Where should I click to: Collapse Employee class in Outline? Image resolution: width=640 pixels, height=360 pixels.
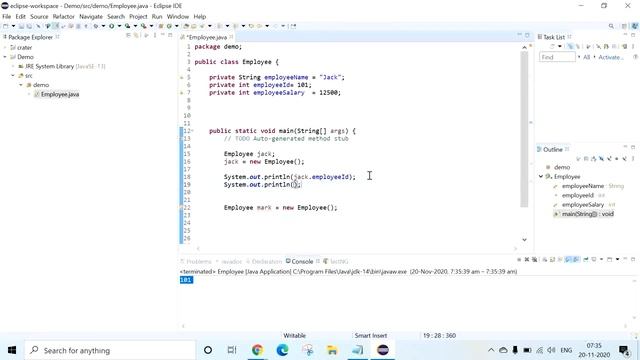point(541,176)
